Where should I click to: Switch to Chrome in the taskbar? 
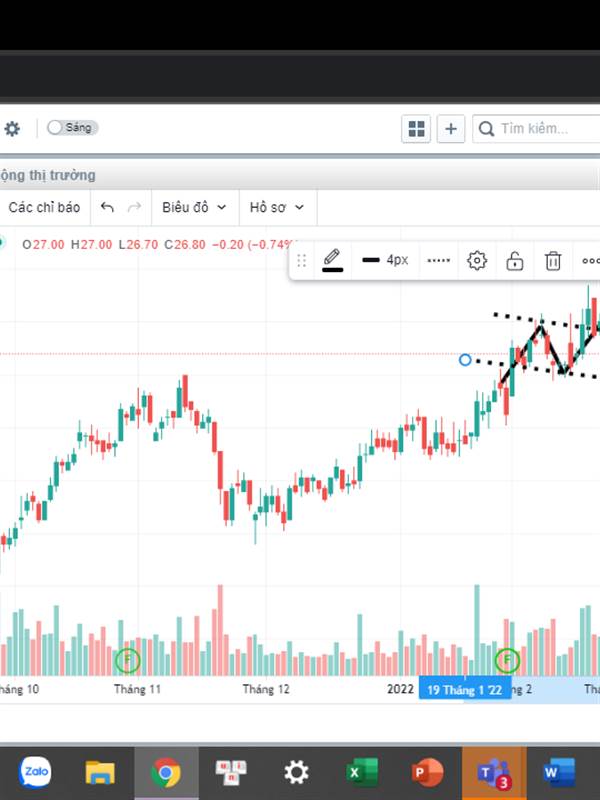click(166, 772)
